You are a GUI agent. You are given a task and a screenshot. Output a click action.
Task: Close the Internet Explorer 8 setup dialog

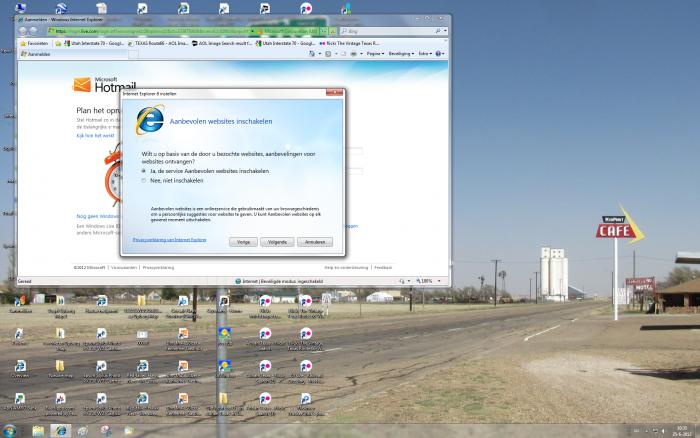pyautogui.click(x=334, y=92)
